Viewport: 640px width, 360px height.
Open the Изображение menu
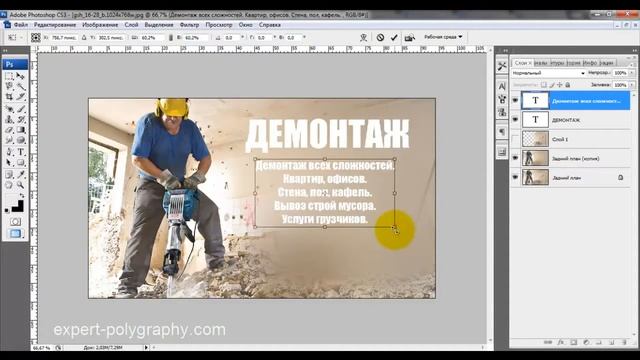(x=100, y=25)
